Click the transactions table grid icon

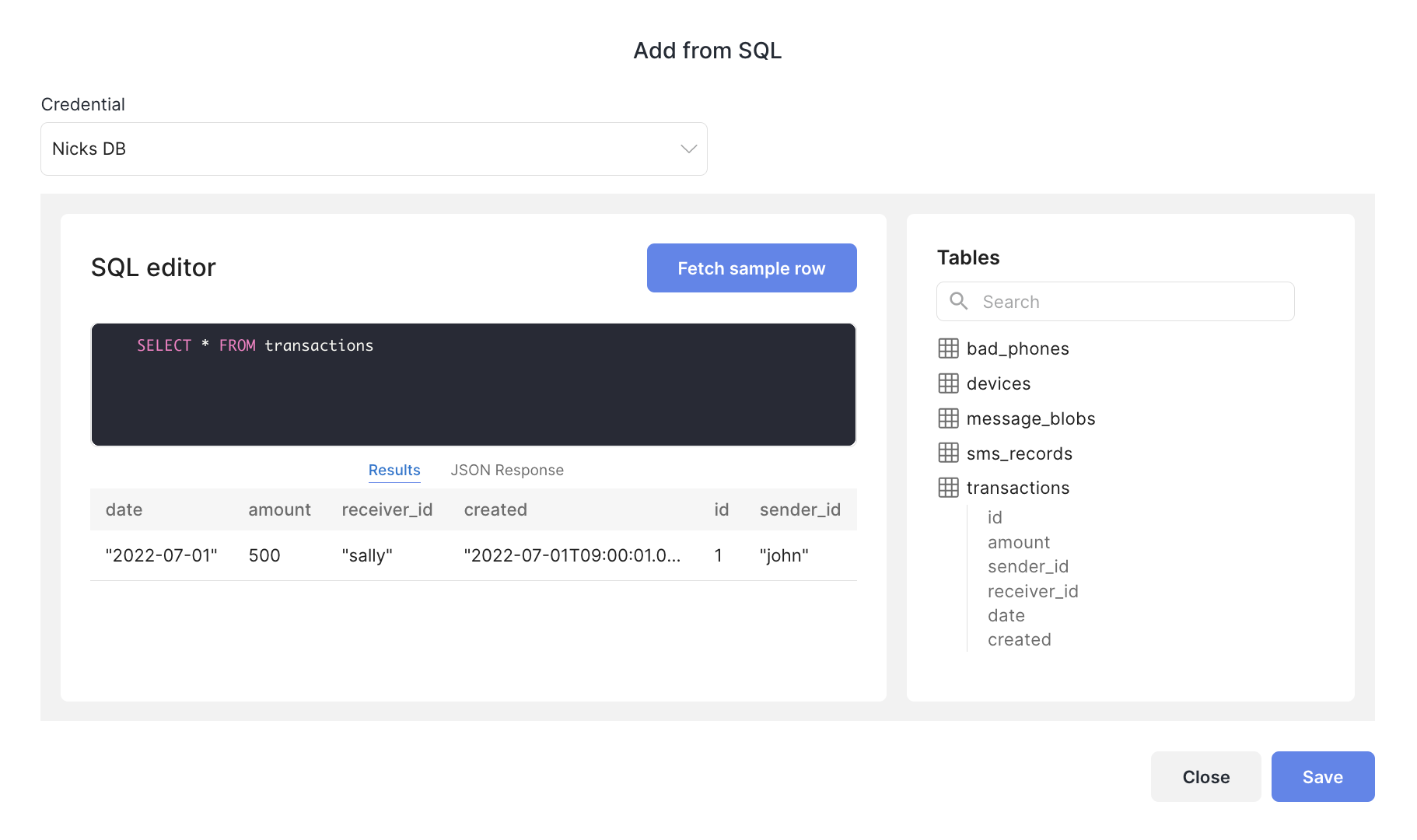(948, 488)
